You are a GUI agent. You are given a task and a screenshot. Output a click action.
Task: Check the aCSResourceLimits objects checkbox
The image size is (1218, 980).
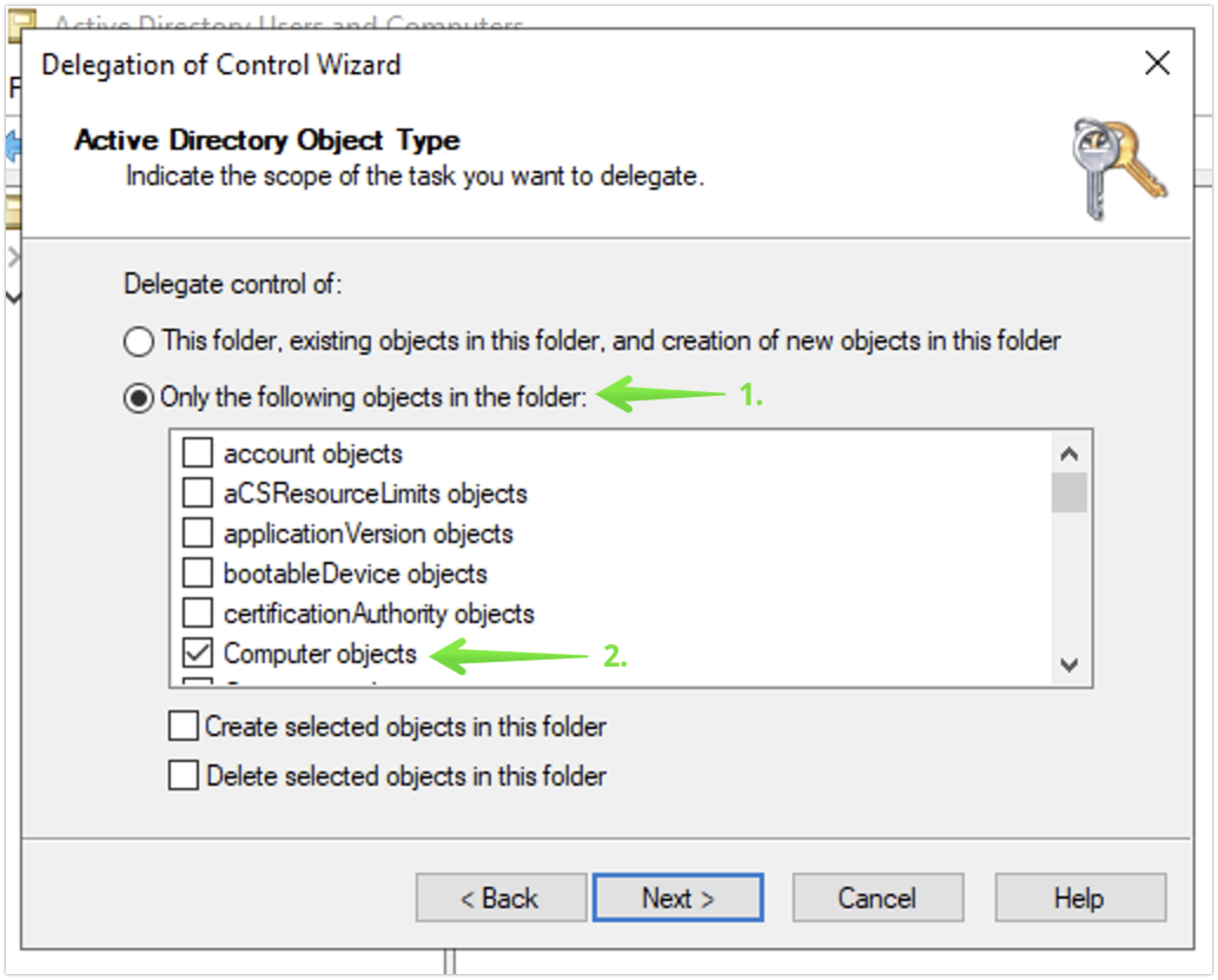click(197, 493)
